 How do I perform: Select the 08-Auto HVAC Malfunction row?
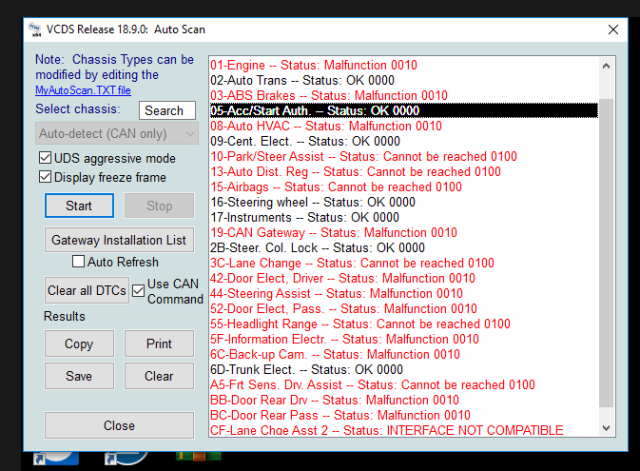coord(404,126)
